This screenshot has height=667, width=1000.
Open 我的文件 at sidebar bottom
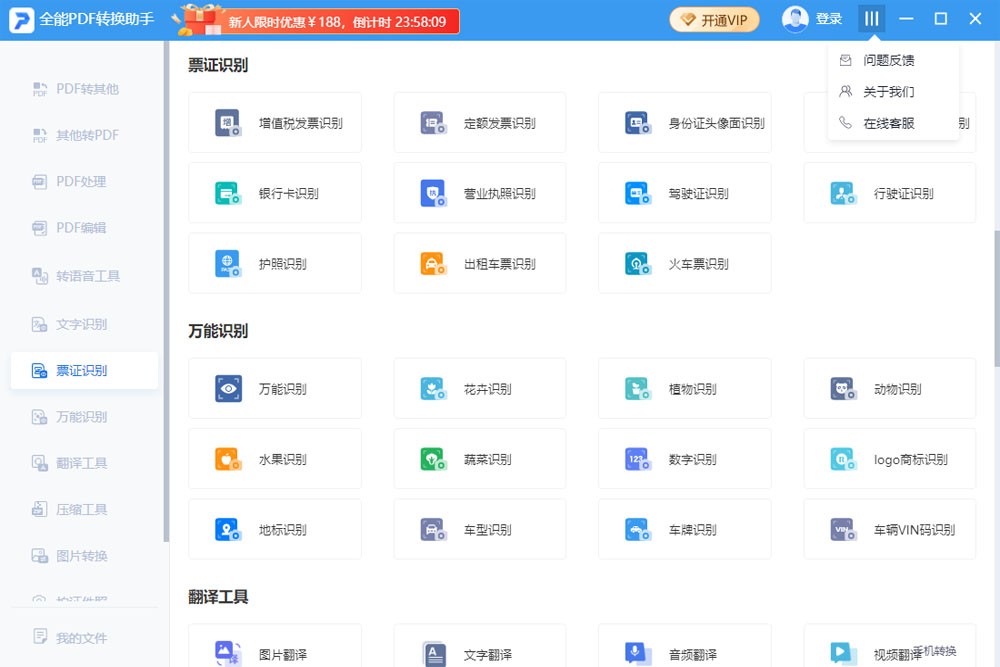[80, 638]
